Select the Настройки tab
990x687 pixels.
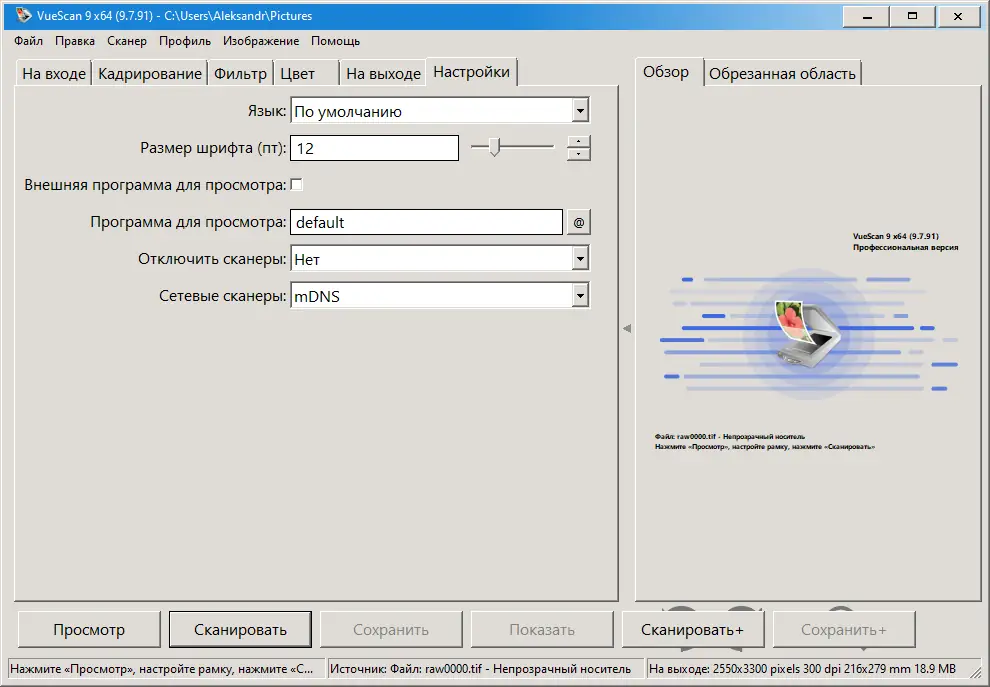[x=472, y=72]
